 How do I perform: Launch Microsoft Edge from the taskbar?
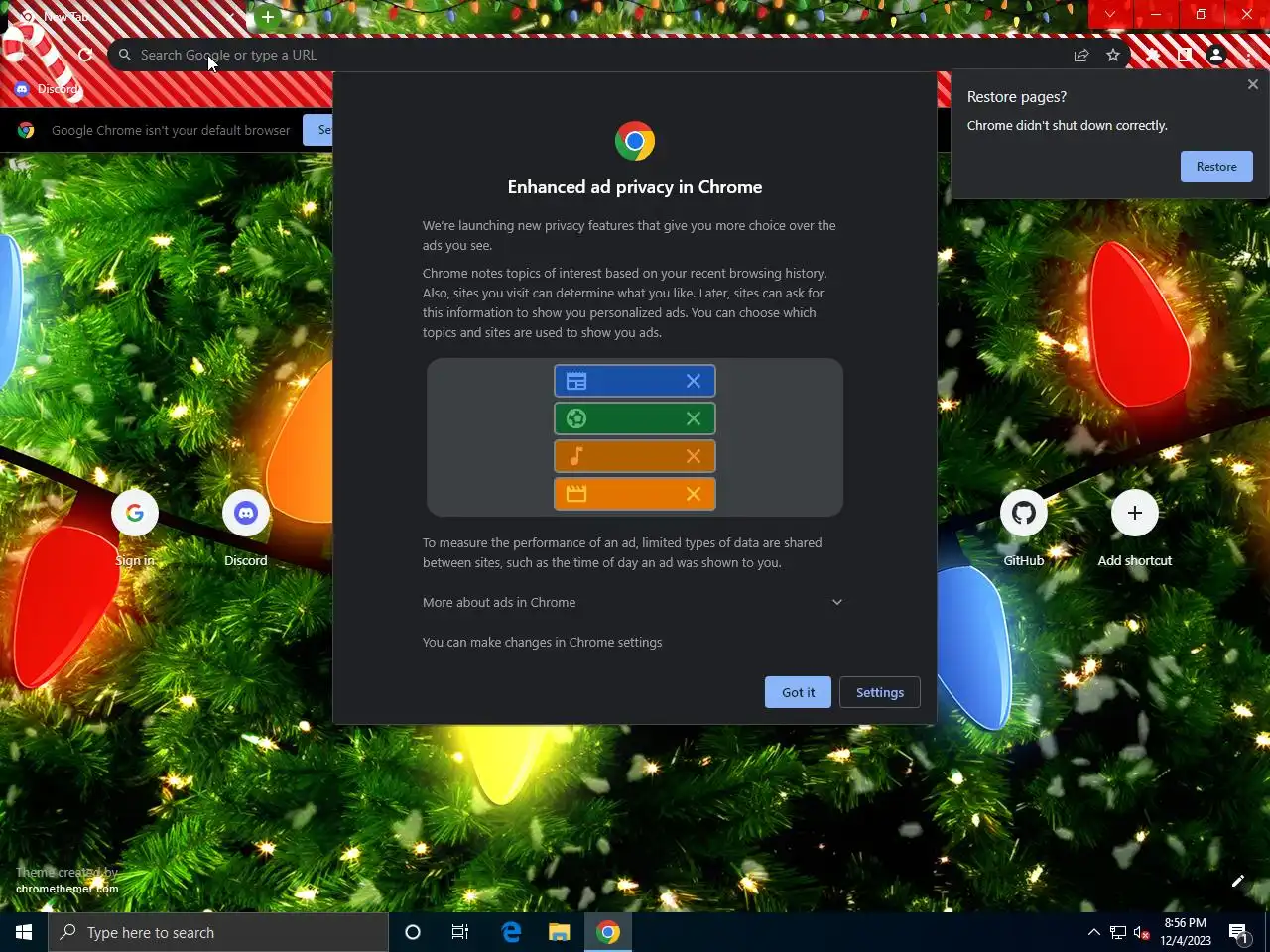point(511,932)
